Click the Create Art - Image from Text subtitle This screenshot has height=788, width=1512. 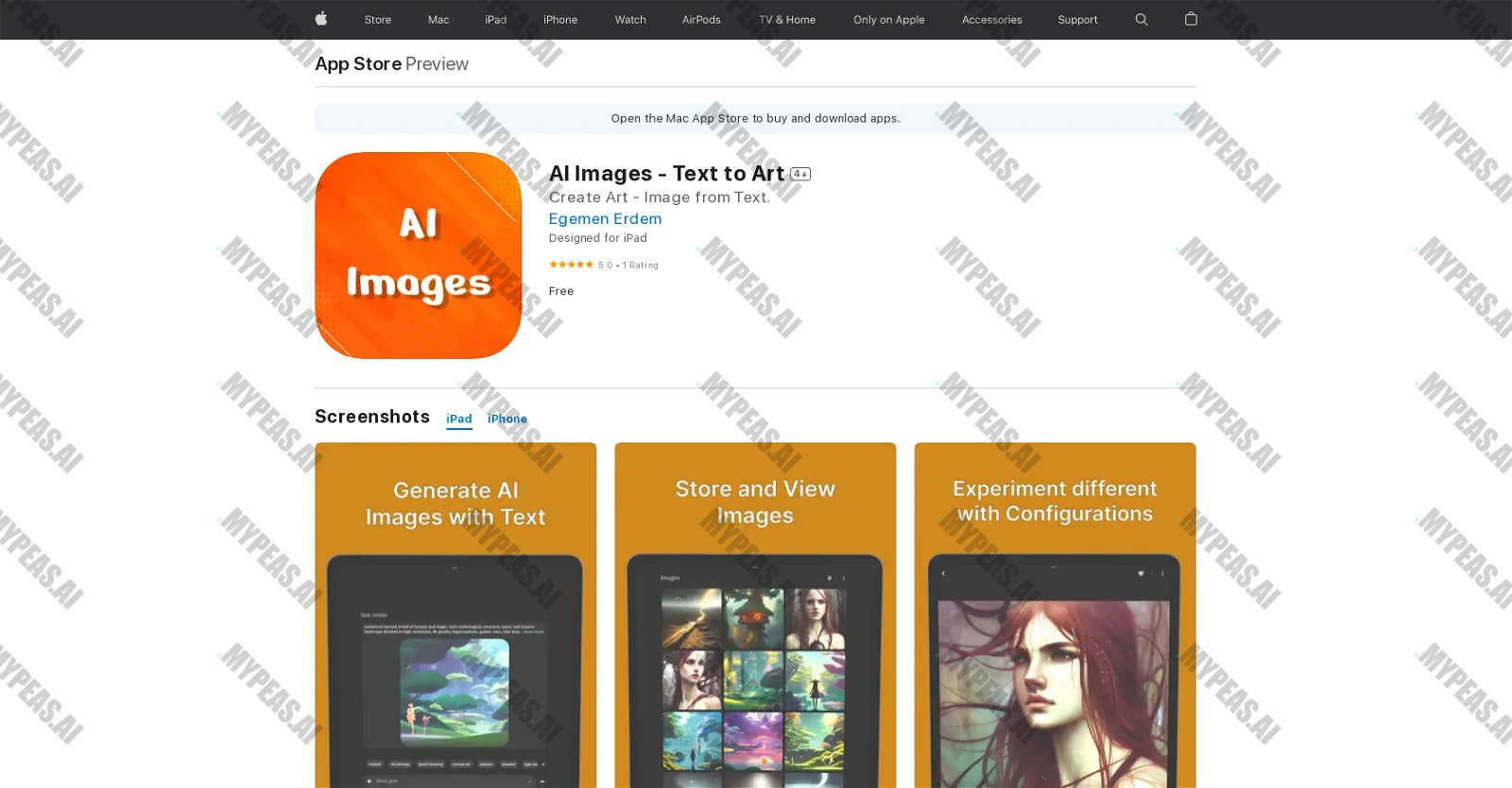click(x=660, y=197)
